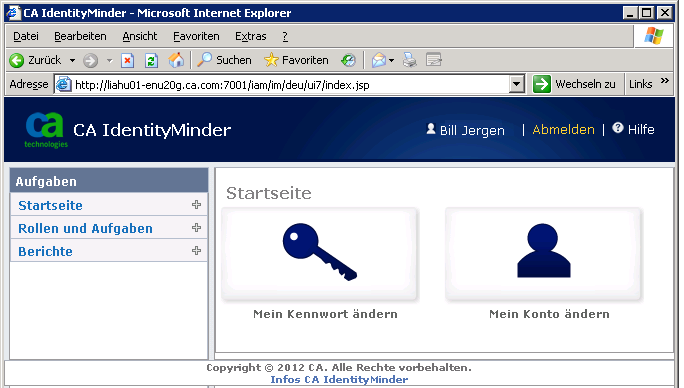Viewport: 684px width, 388px height.
Task: Click the Hilfe help link
Action: (x=641, y=130)
